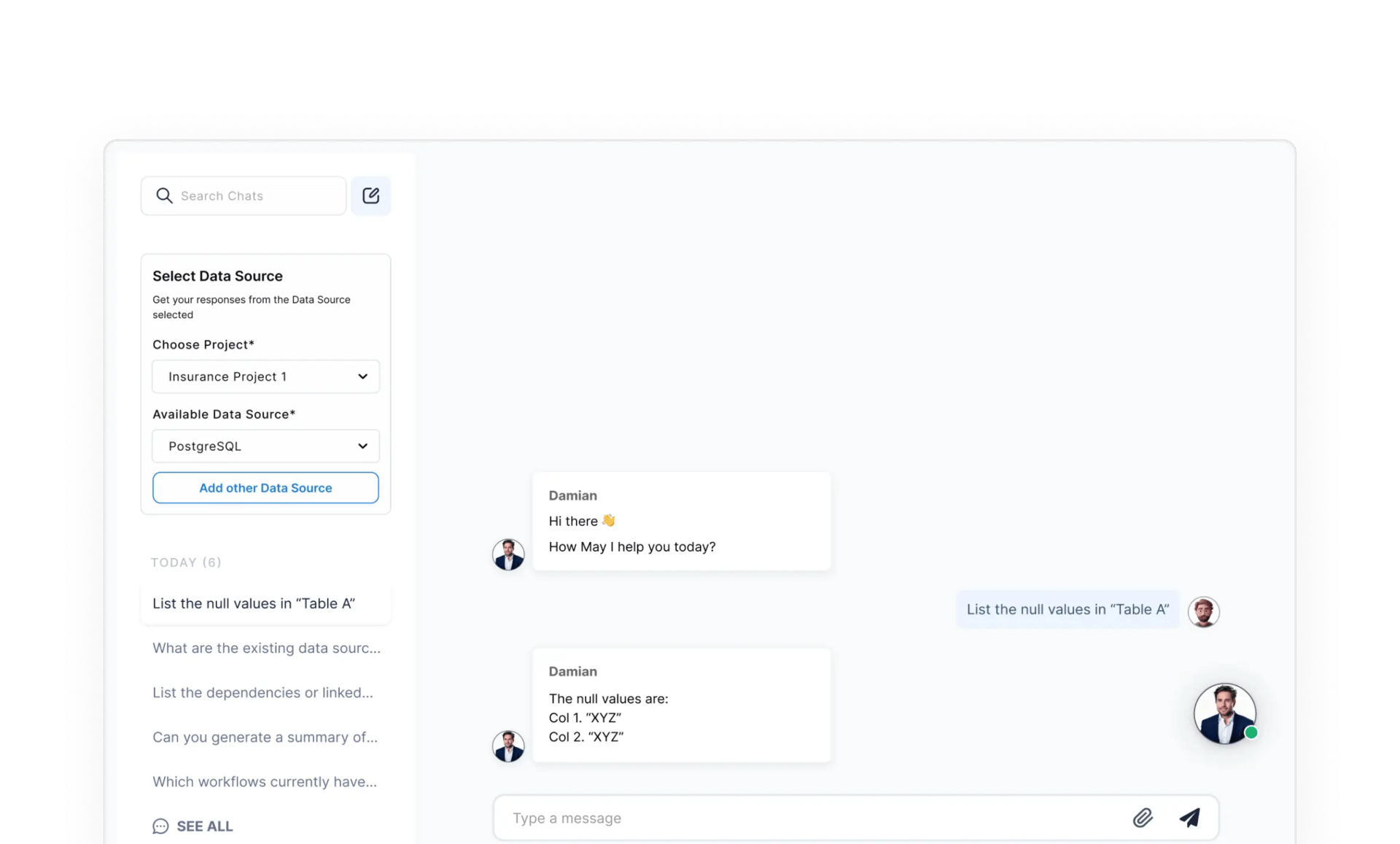Click Add other Data Source button
The image size is (1400, 844).
pos(265,488)
